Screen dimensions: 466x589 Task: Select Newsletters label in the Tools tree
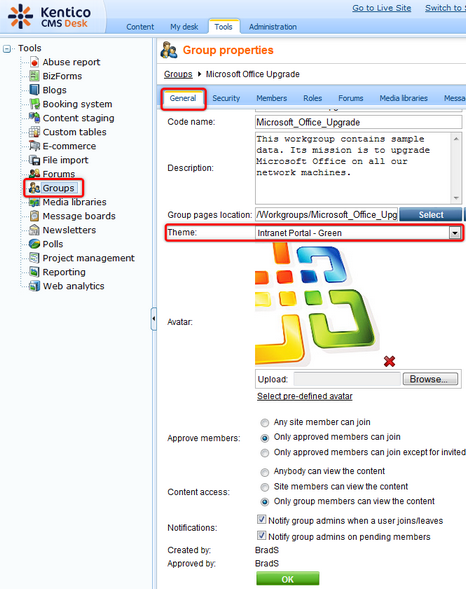(69, 230)
